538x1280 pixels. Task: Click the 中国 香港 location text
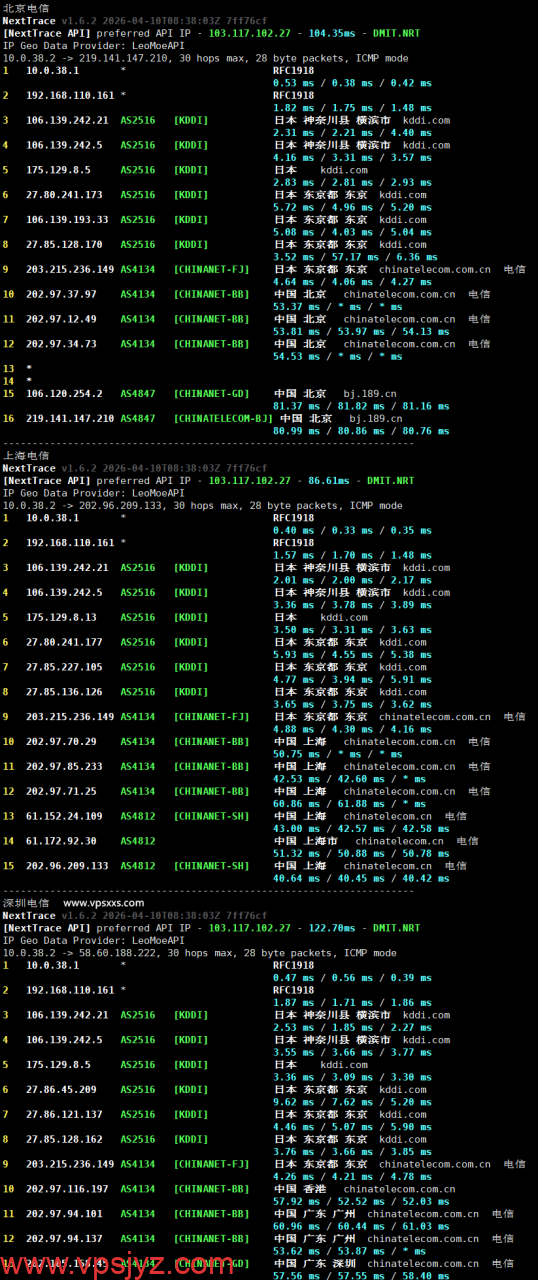pos(301,1188)
